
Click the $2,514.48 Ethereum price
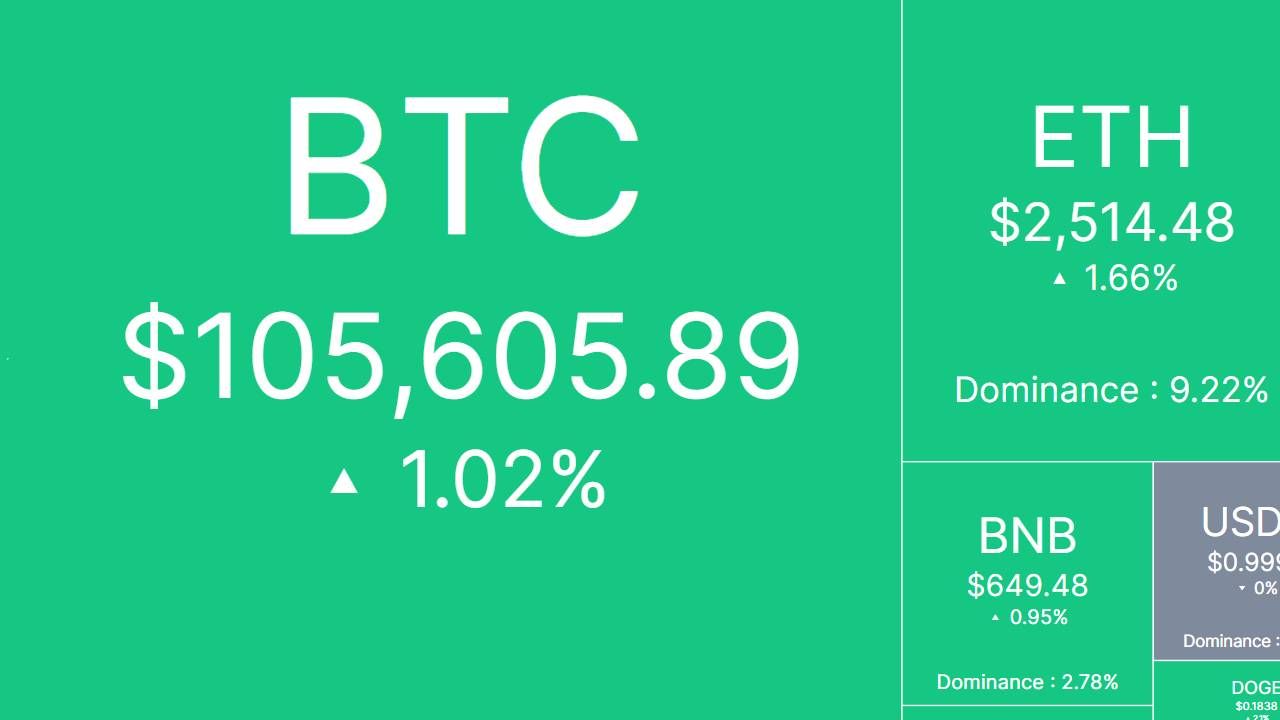[1112, 222]
